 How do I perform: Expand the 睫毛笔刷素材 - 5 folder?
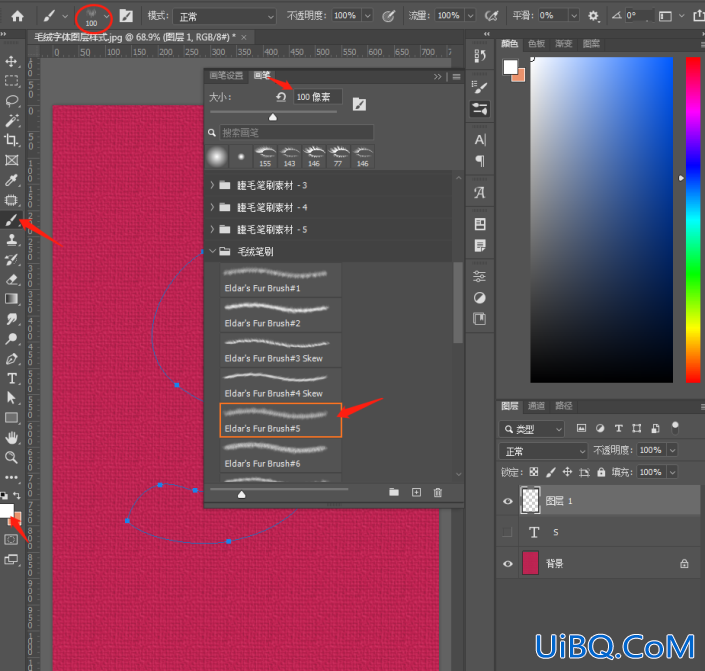[x=212, y=229]
